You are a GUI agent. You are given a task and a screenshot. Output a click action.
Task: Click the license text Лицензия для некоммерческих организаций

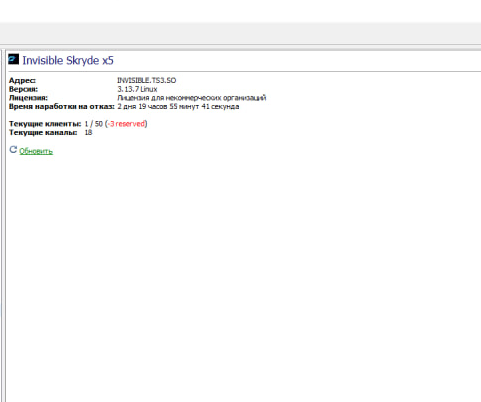pyautogui.click(x=192, y=98)
